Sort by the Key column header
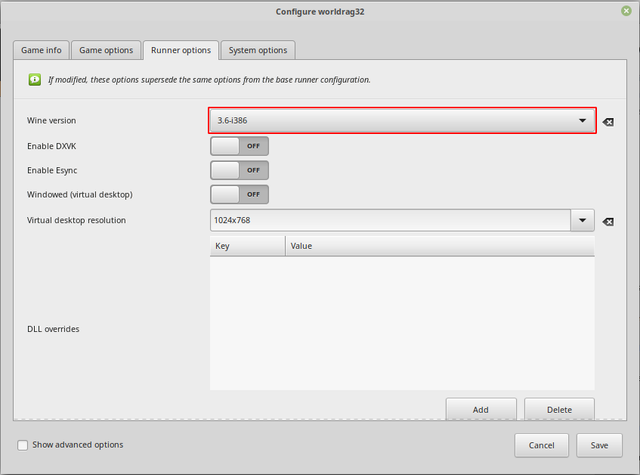This screenshot has width=640, height=475. [x=247, y=246]
